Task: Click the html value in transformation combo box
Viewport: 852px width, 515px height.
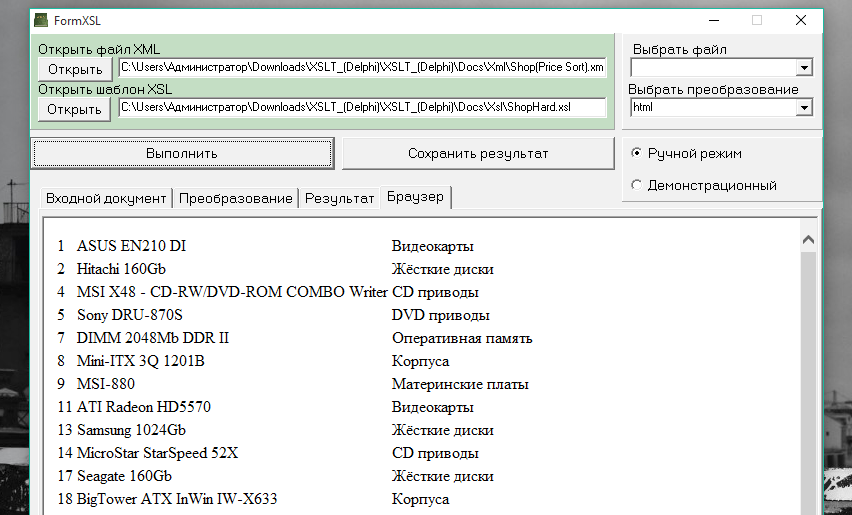Action: pos(643,108)
